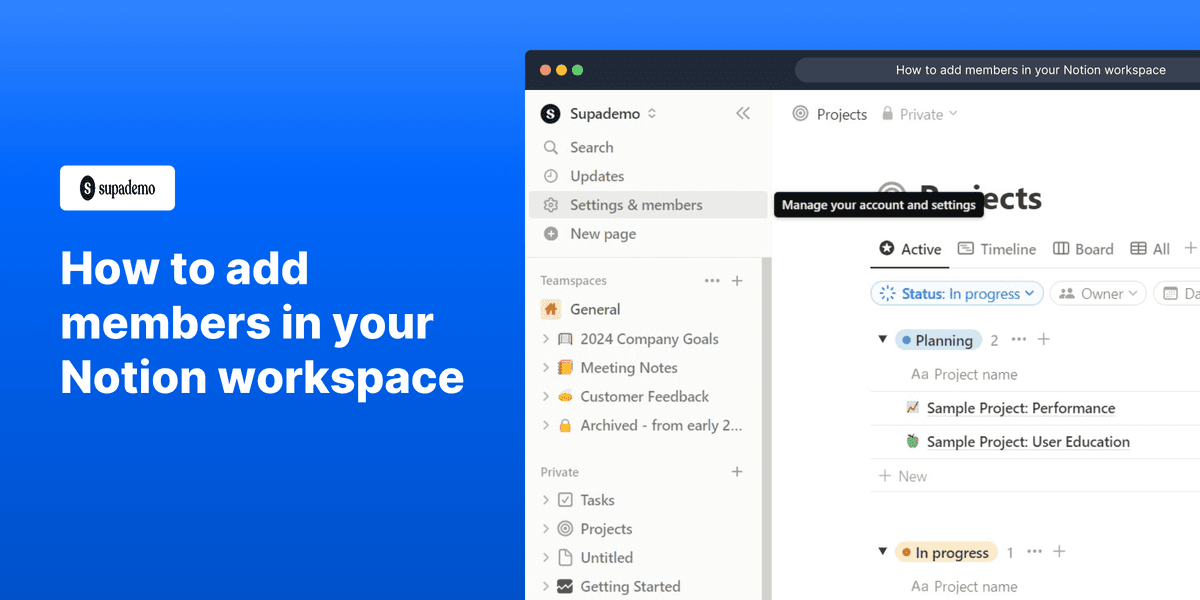Image resolution: width=1200 pixels, height=600 pixels.
Task: Open the Tasks page checkbox icon
Action: pos(568,499)
